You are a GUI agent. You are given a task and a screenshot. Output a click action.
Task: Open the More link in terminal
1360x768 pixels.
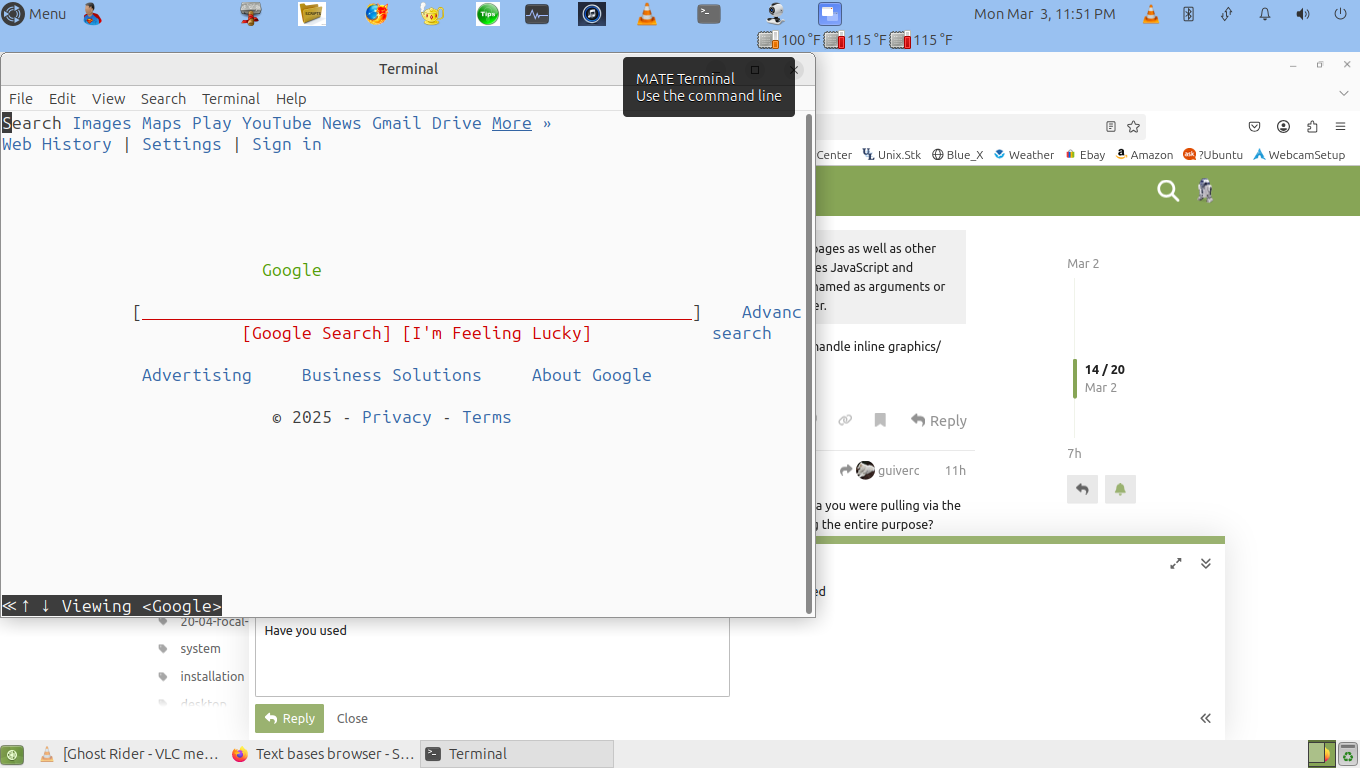[x=512, y=123]
